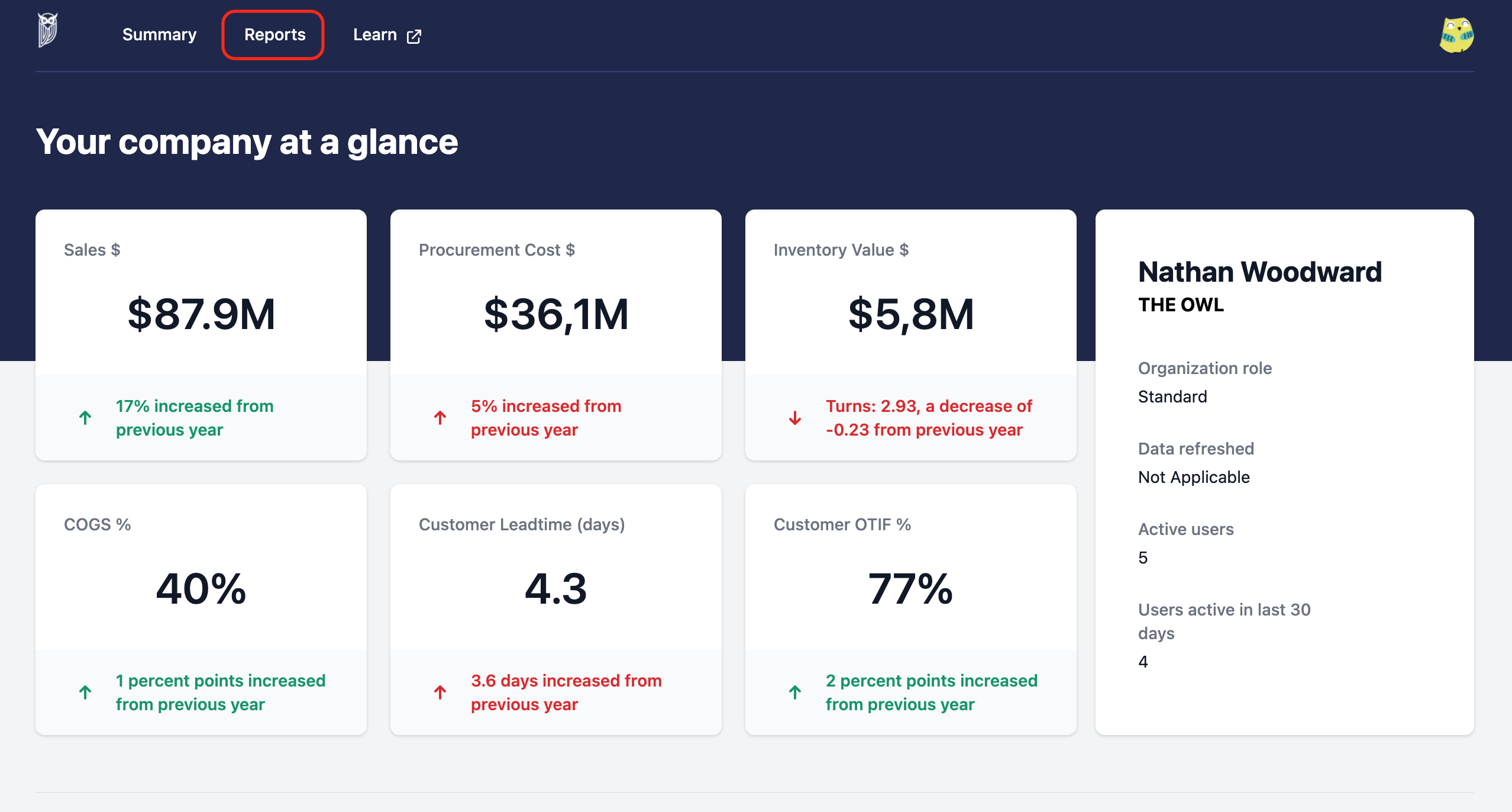Click the 'Procurement Cost $' card label
This screenshot has height=812, width=1512.
497,250
